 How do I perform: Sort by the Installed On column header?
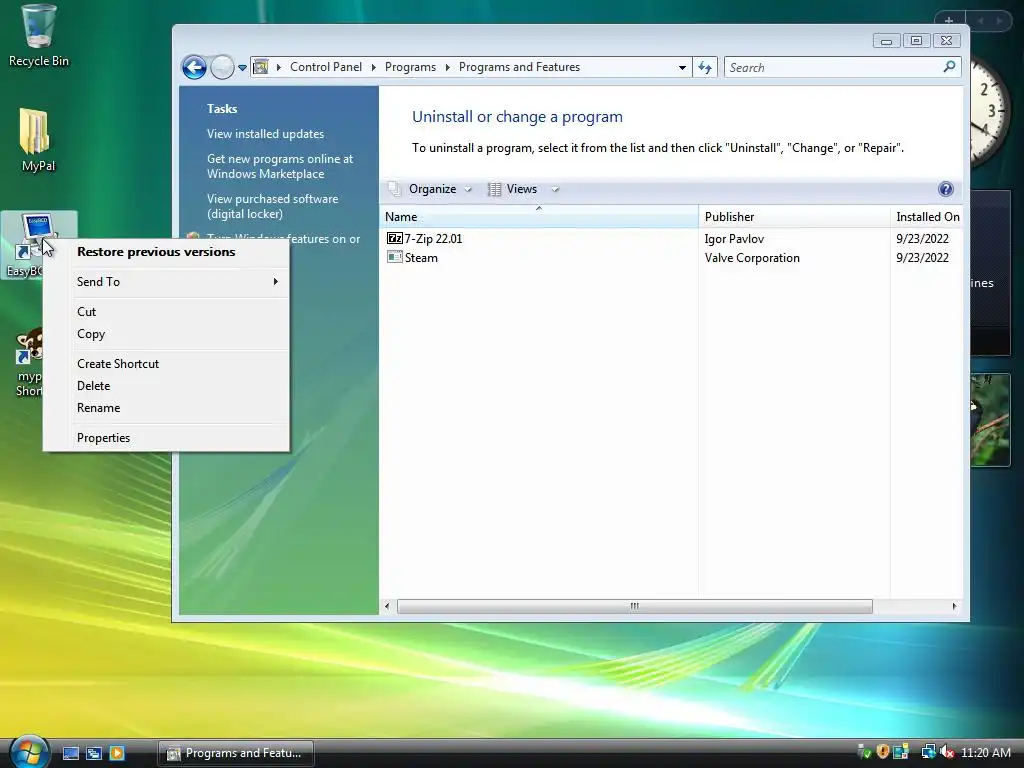[x=927, y=217]
